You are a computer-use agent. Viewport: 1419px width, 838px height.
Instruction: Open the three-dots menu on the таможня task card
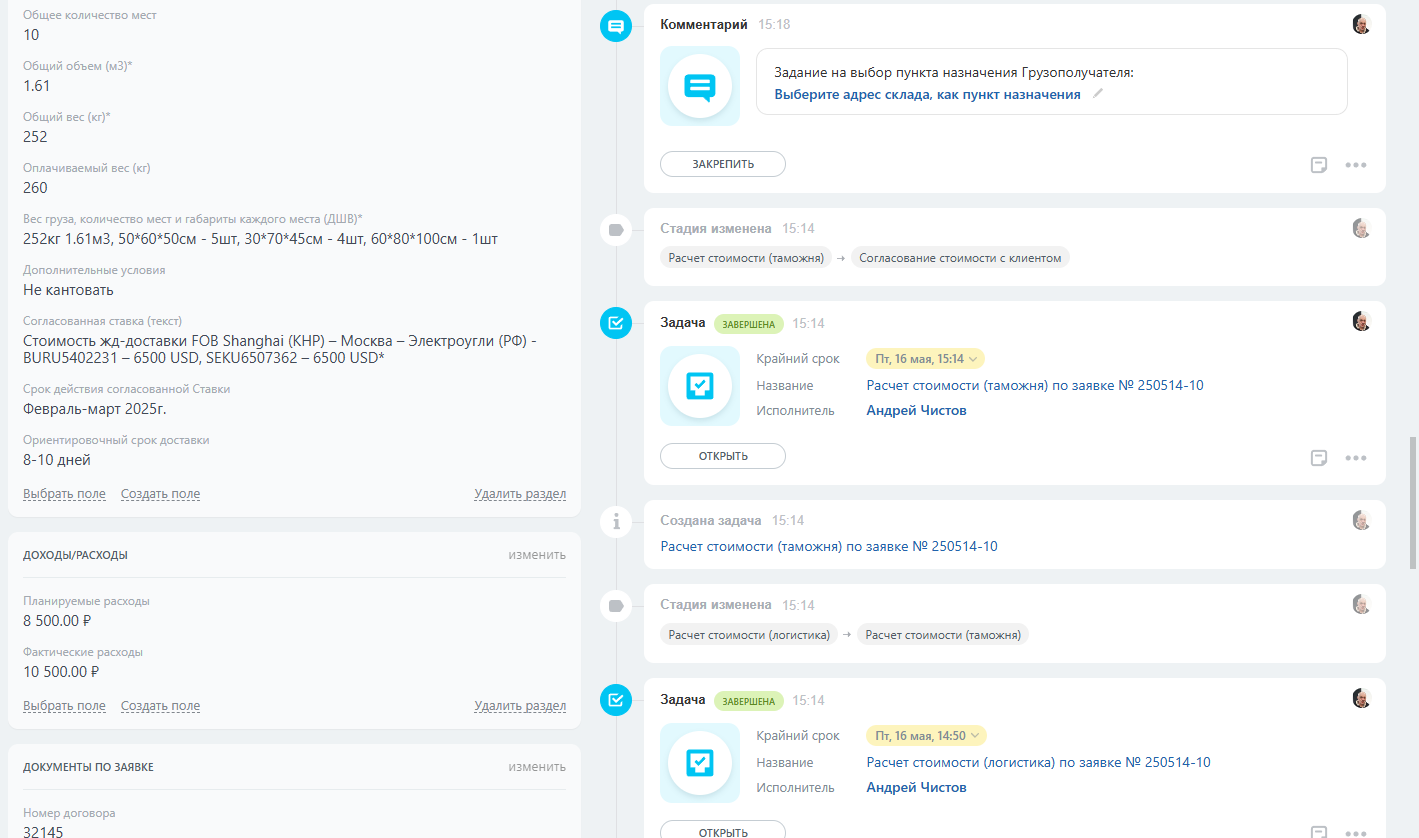click(1355, 458)
